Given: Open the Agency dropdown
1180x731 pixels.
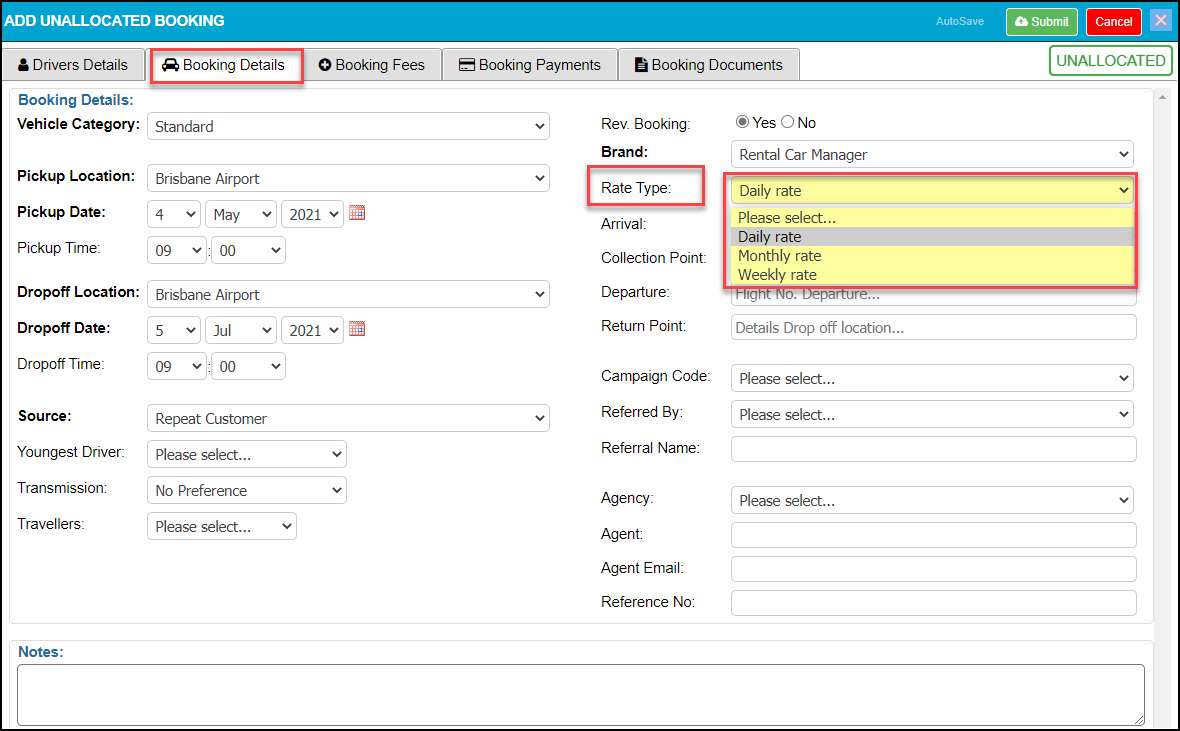Looking at the screenshot, I should tap(932, 501).
